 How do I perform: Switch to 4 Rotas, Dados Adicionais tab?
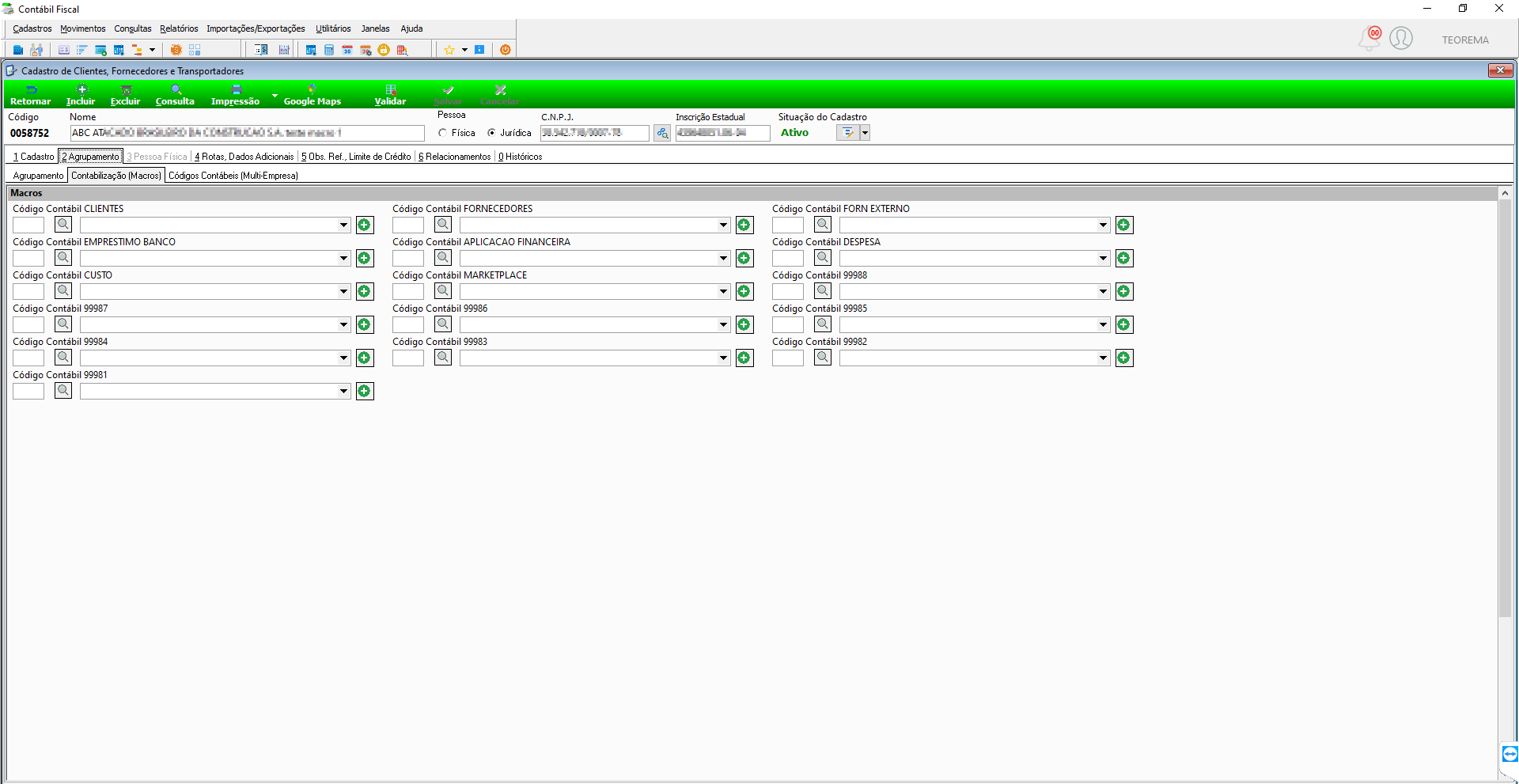(x=244, y=157)
